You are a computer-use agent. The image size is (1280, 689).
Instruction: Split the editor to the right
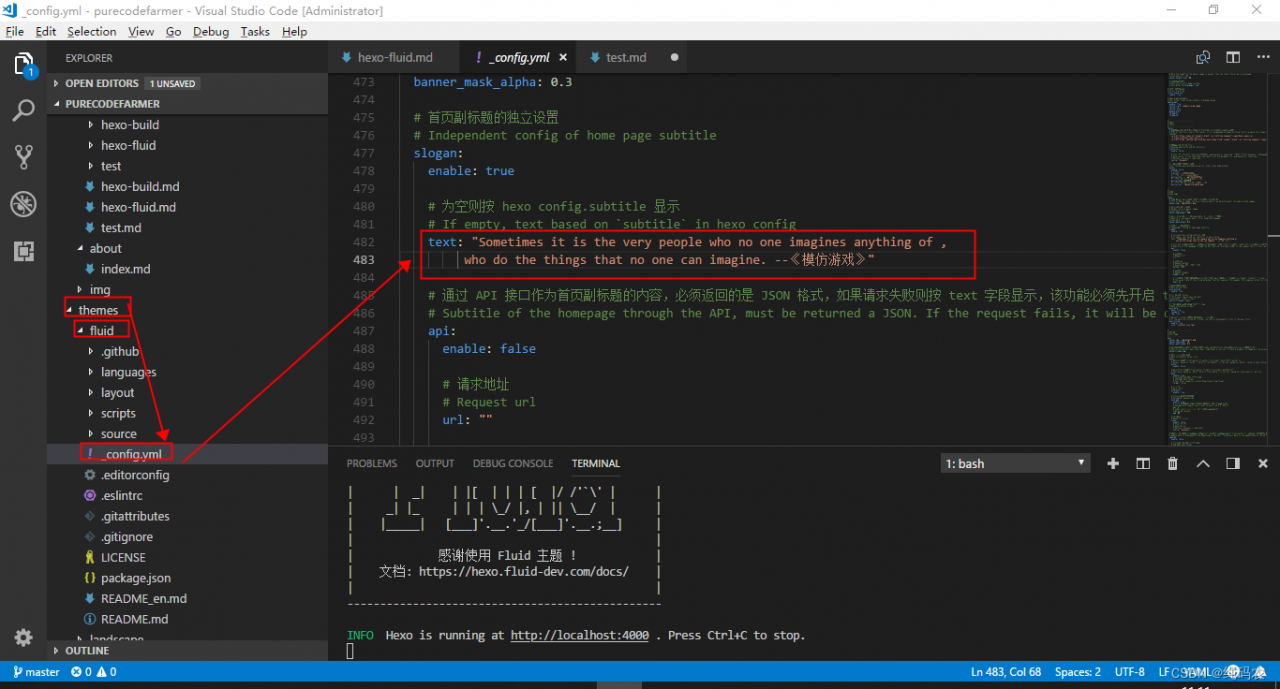click(1233, 57)
